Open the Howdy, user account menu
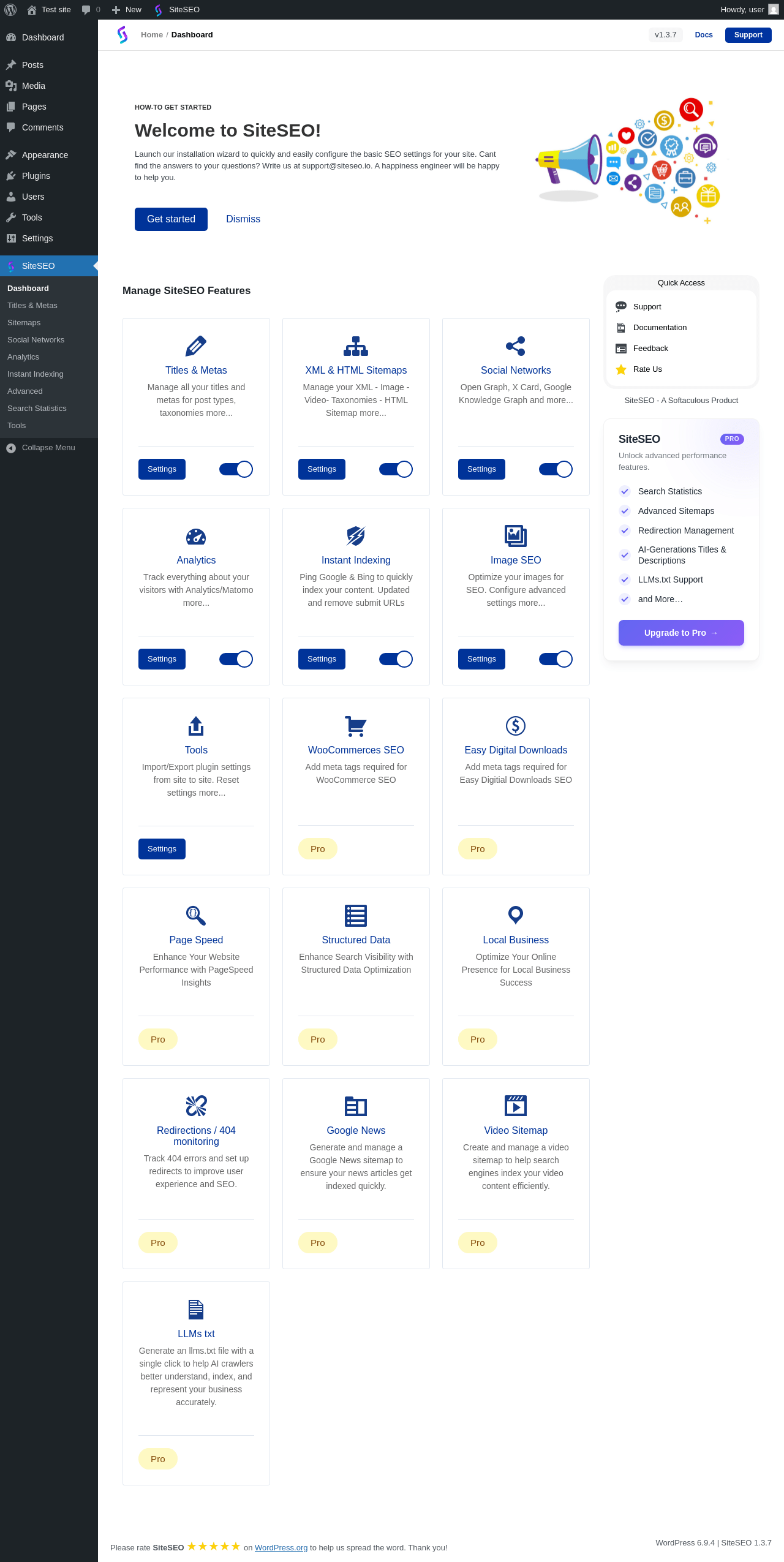The width and height of the screenshot is (784, 1562). click(x=749, y=10)
